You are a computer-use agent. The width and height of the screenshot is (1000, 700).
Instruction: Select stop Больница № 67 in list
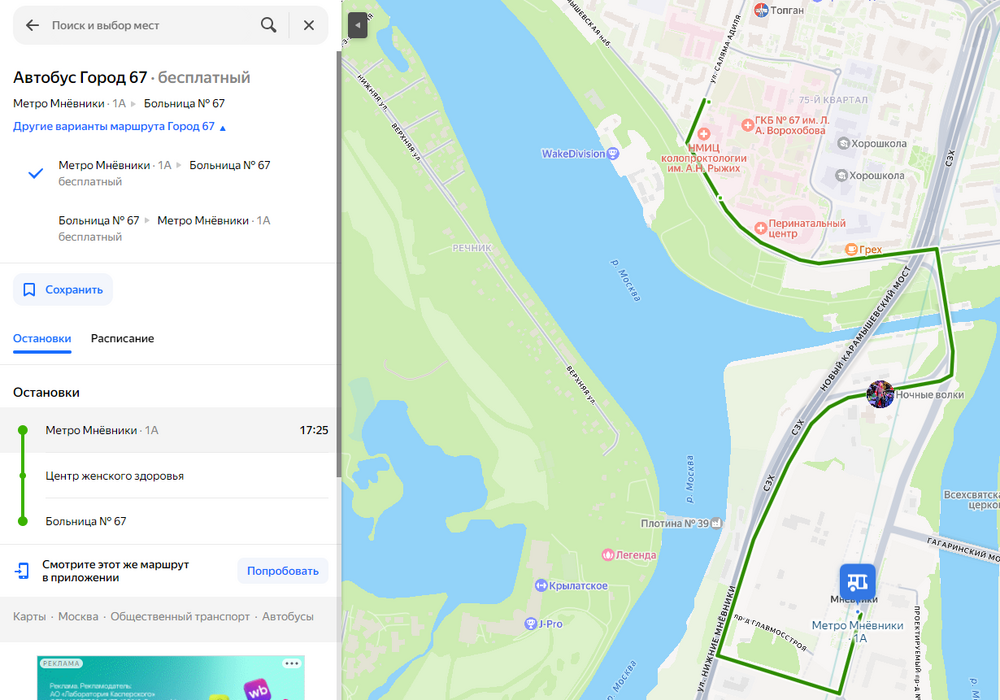point(168,521)
